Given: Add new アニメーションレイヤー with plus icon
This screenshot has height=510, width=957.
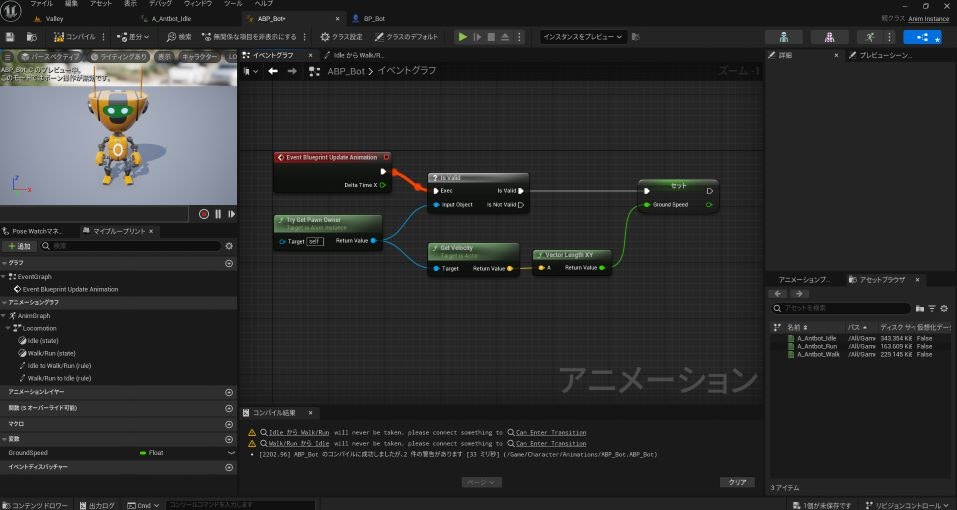Looking at the screenshot, I should (x=229, y=392).
